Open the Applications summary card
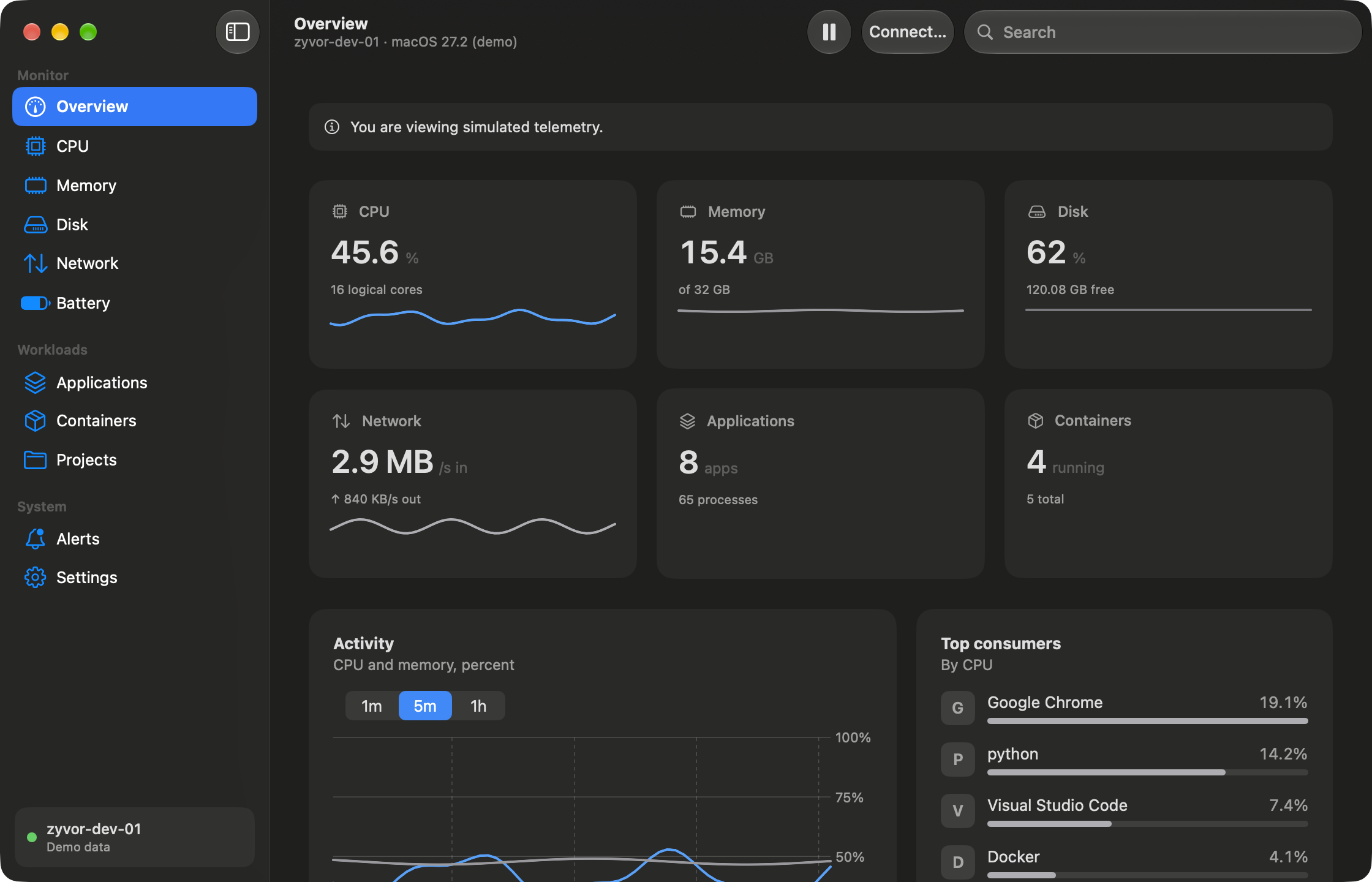Viewport: 1372px width, 882px height. [x=821, y=484]
